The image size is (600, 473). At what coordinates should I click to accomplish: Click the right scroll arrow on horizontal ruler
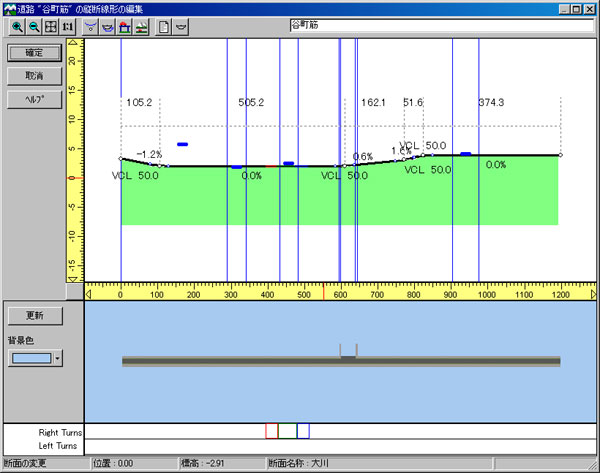point(593,294)
